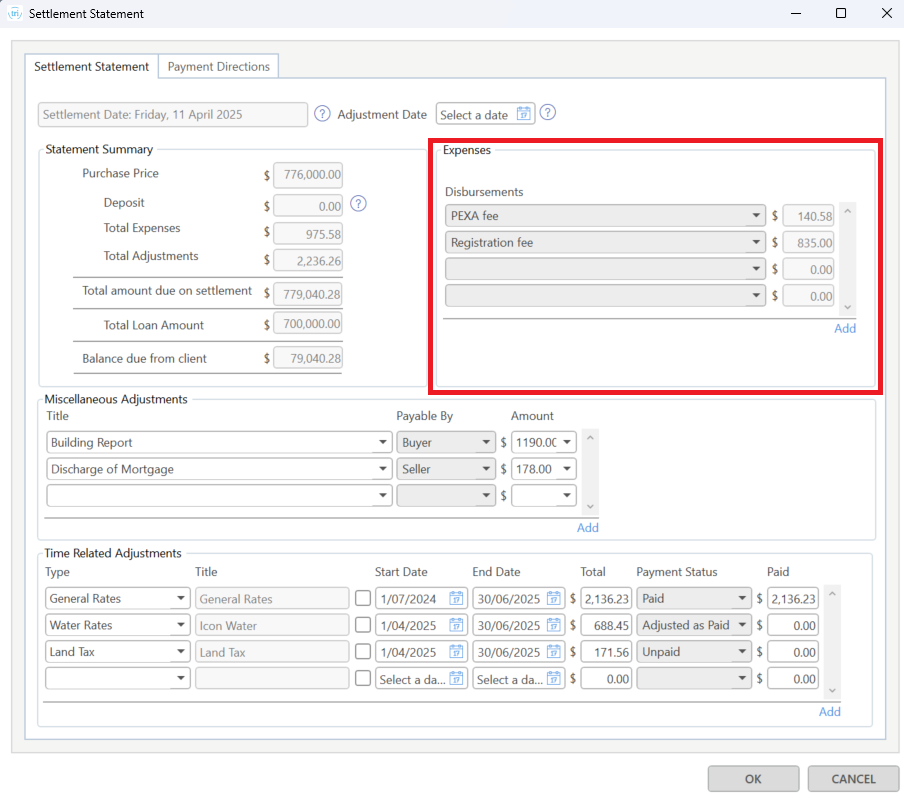The image size is (904, 799).
Task: Open Payable By dropdown for Building Report
Action: (486, 442)
